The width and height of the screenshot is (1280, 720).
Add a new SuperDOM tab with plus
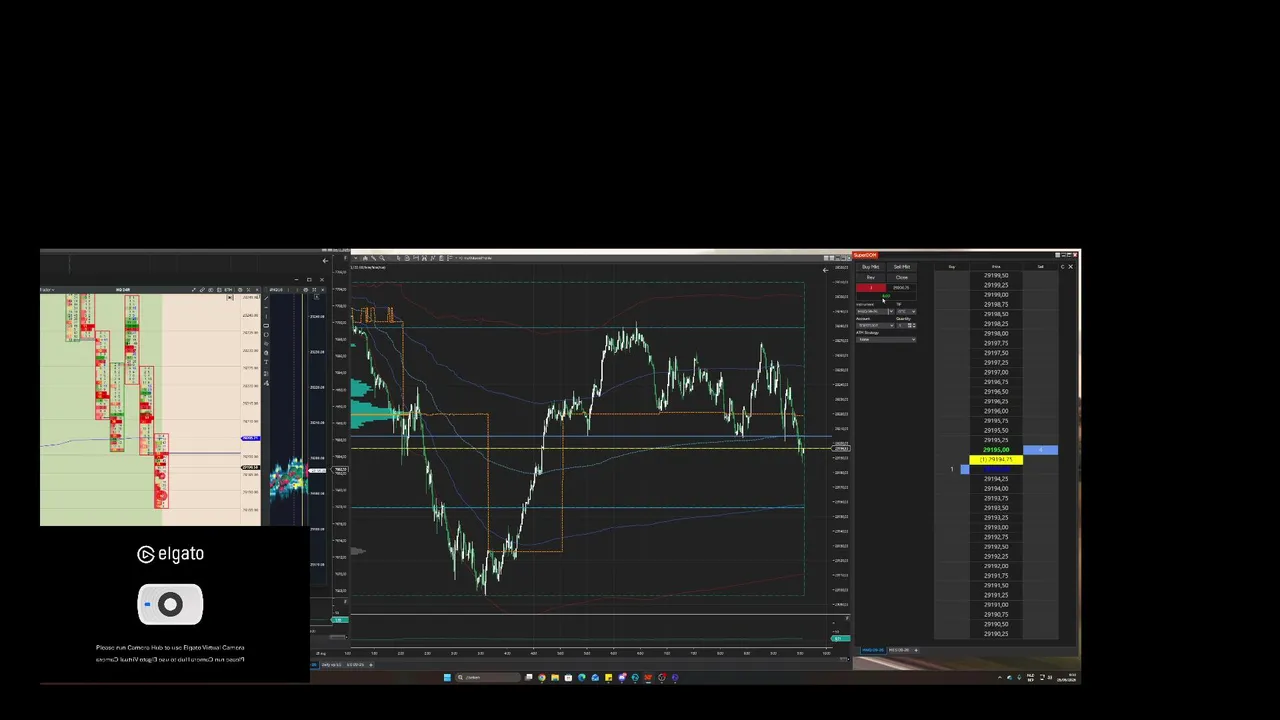point(916,650)
